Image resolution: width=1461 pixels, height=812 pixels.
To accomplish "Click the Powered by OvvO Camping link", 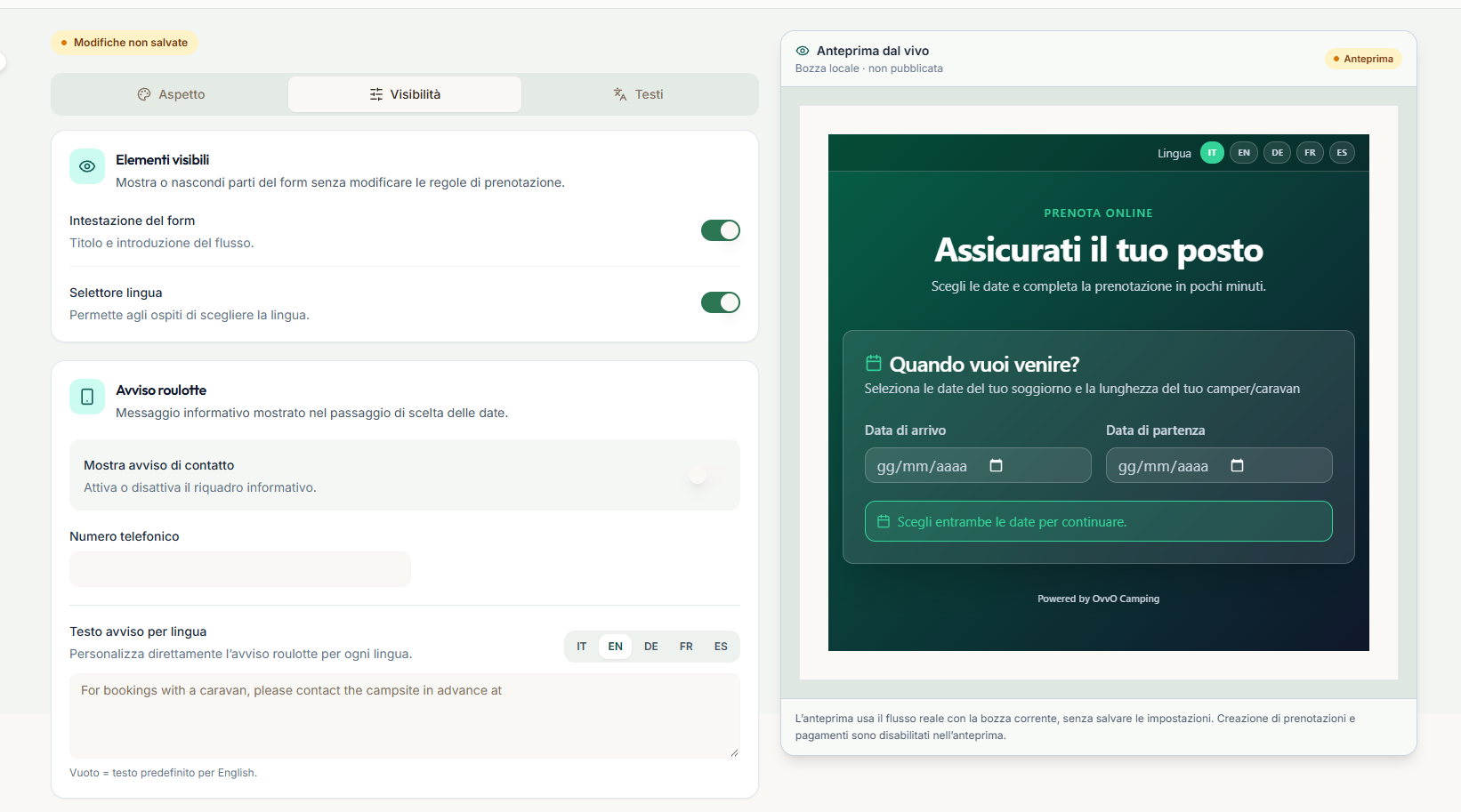I will [x=1098, y=599].
